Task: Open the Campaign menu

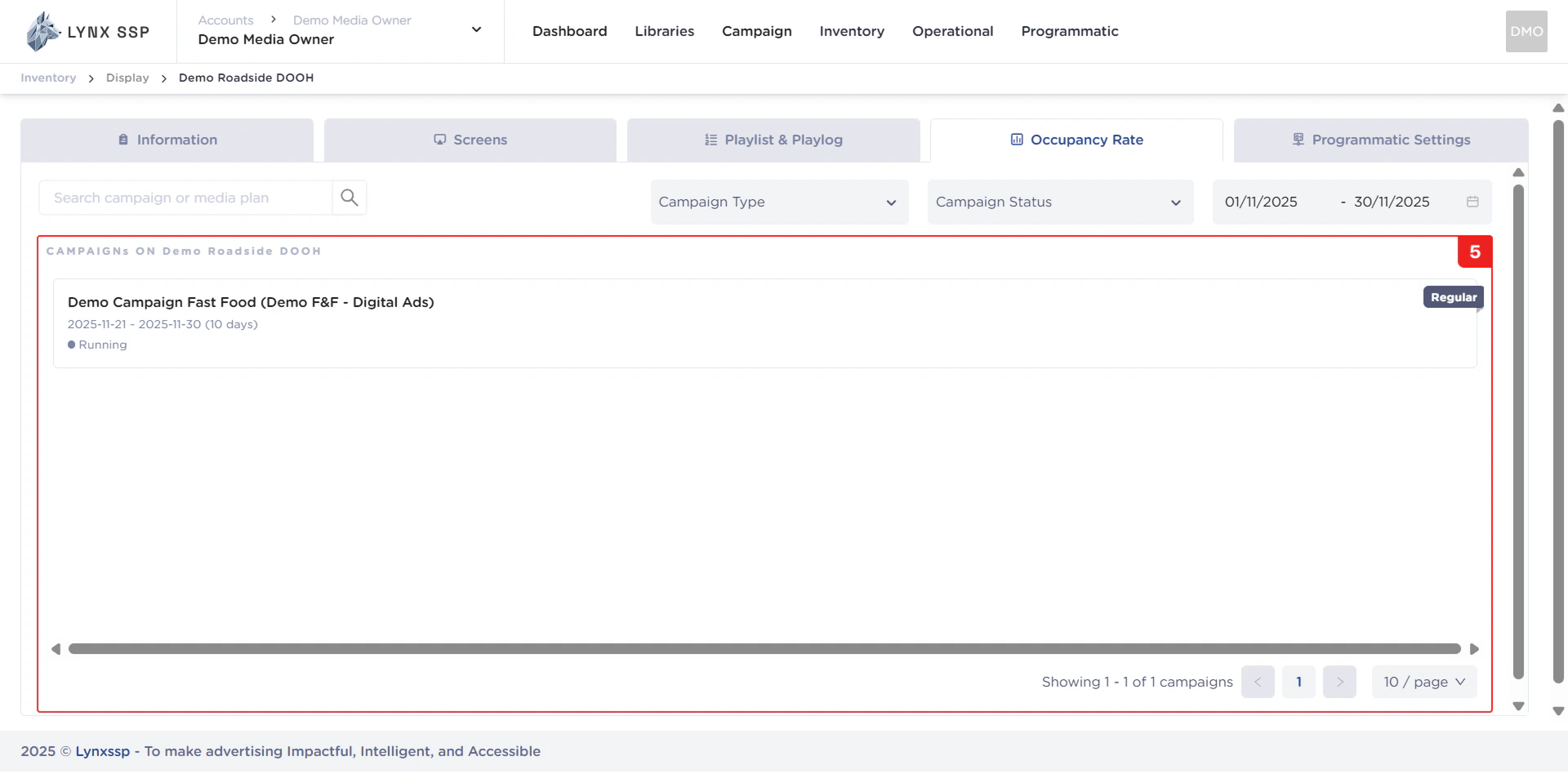Action: pos(757,31)
